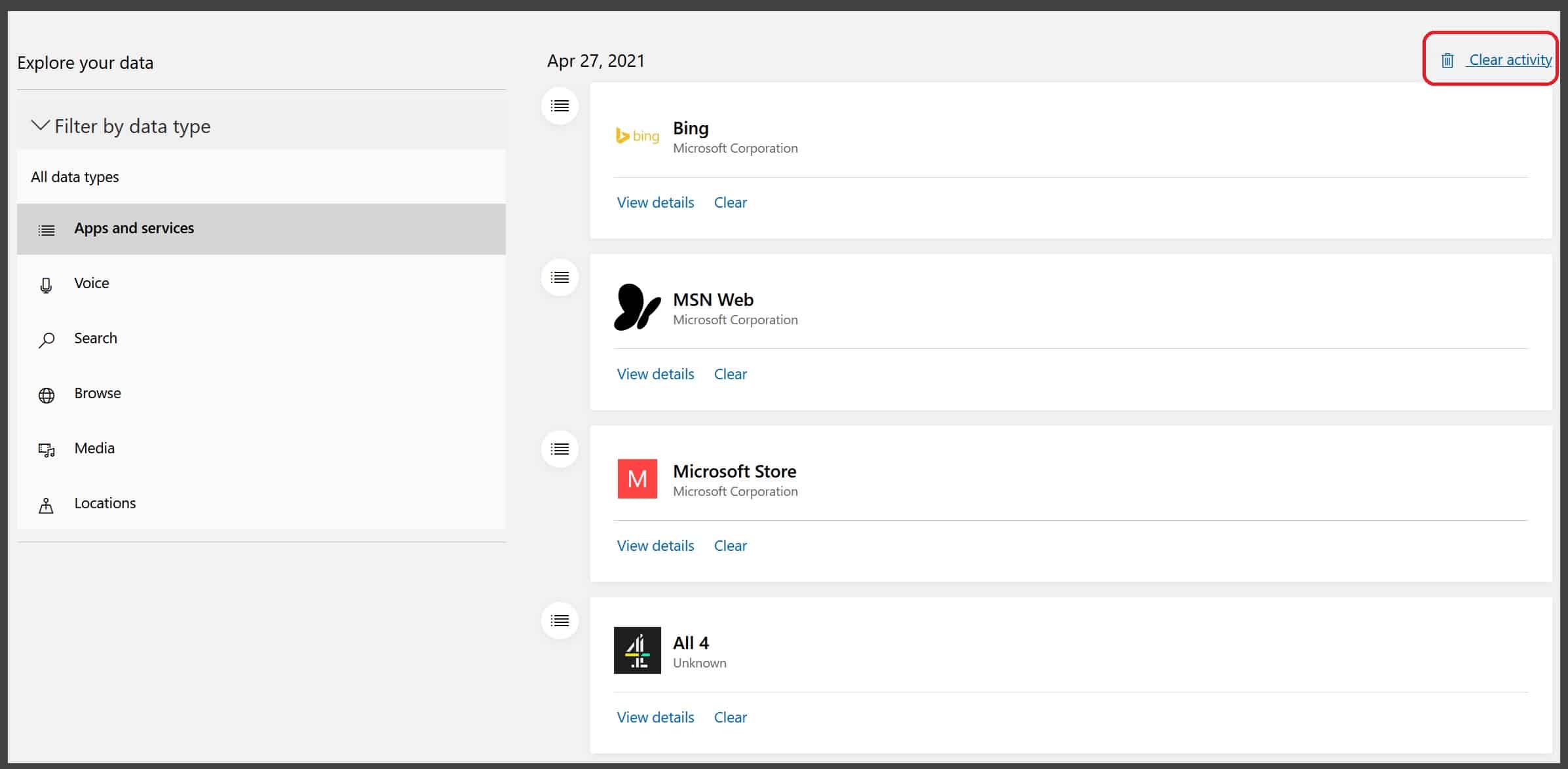Click the microphone icon beside Voice
This screenshot has width=1568, height=769.
pyautogui.click(x=46, y=286)
